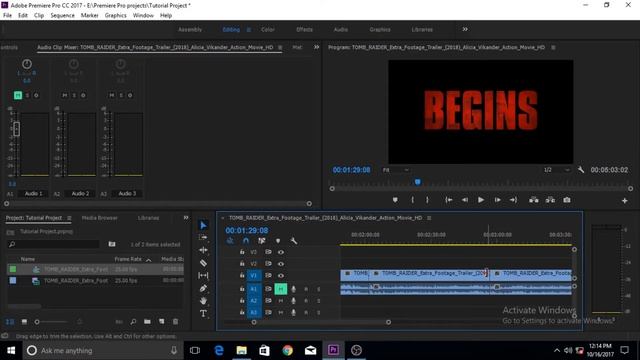Toggle visibility eye for track V1
The image size is (640, 360).
[281, 276]
